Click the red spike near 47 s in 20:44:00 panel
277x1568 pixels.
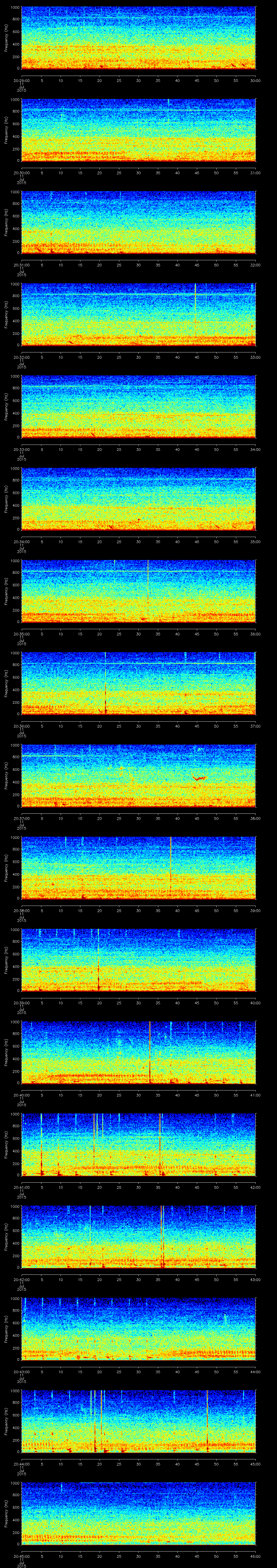tap(207, 1421)
